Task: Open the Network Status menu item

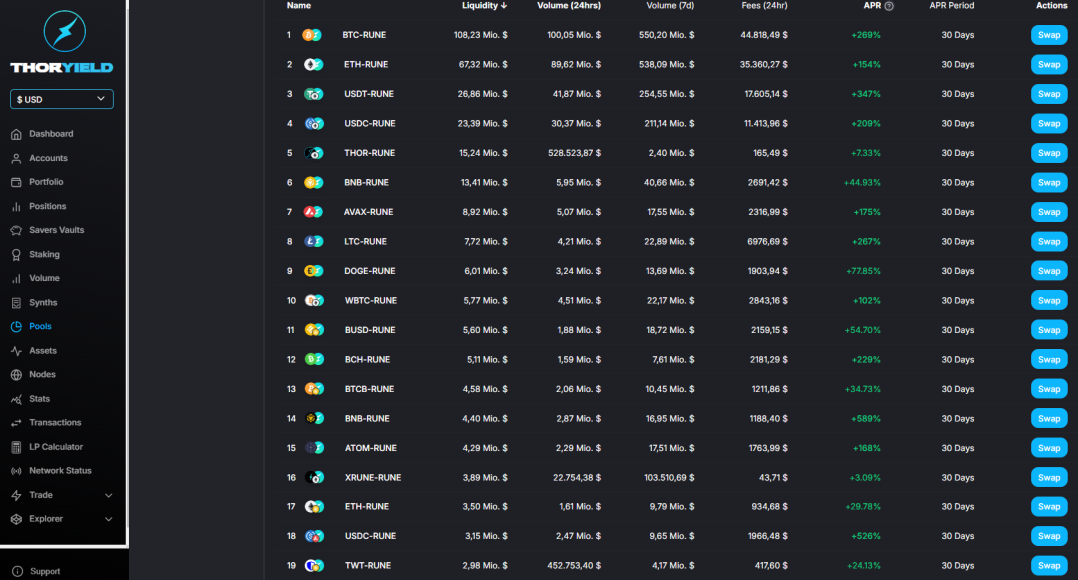Action: (60, 471)
